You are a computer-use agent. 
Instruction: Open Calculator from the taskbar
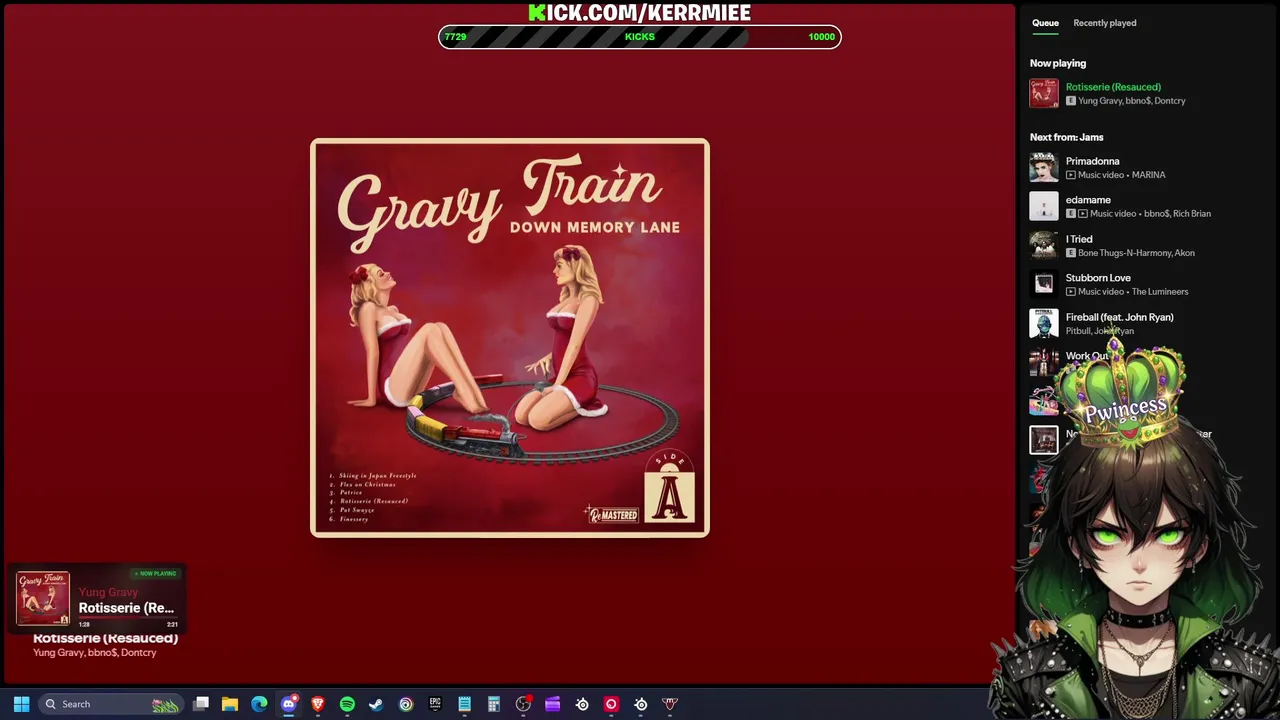coord(494,704)
